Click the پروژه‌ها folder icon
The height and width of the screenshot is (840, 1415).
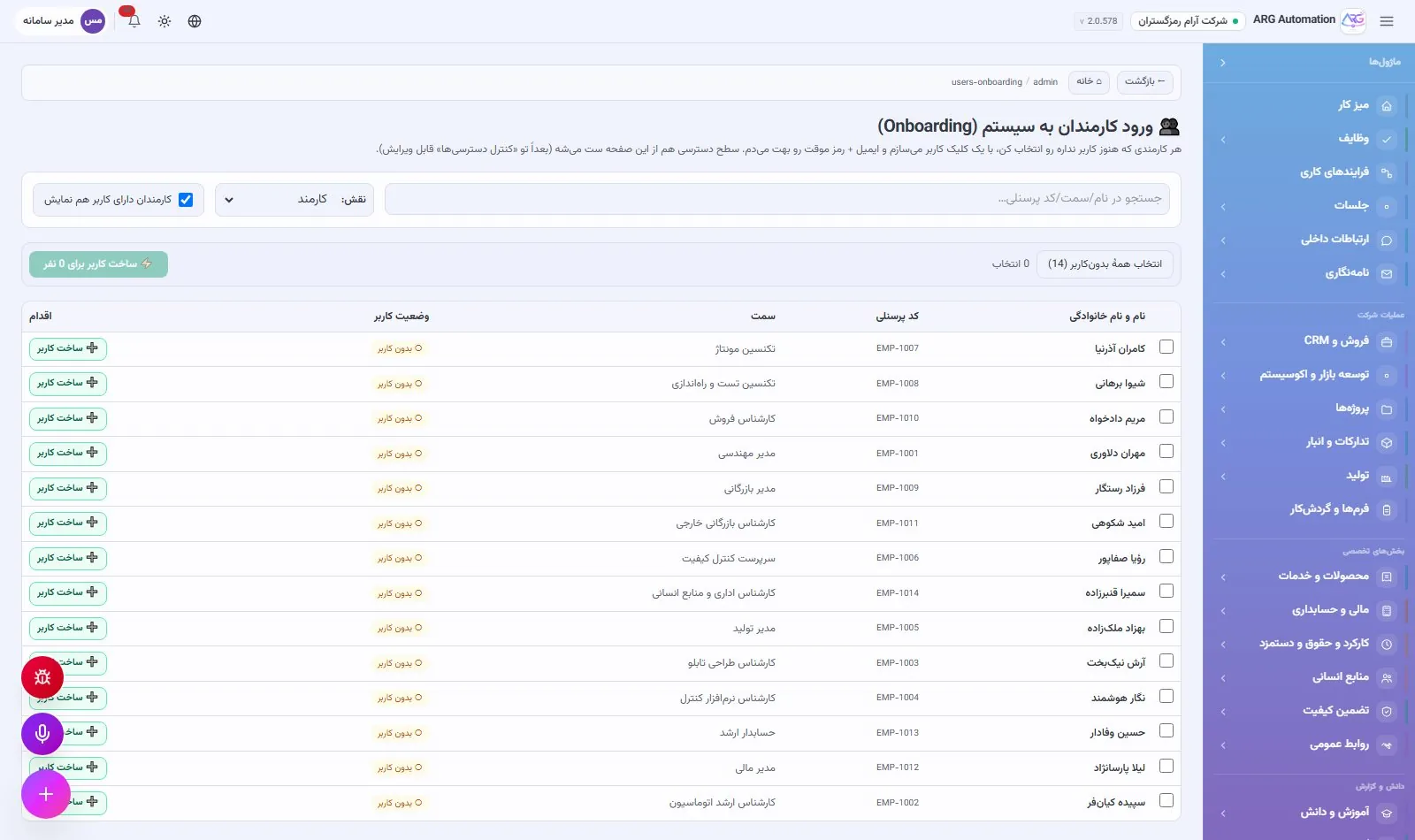1387,409
